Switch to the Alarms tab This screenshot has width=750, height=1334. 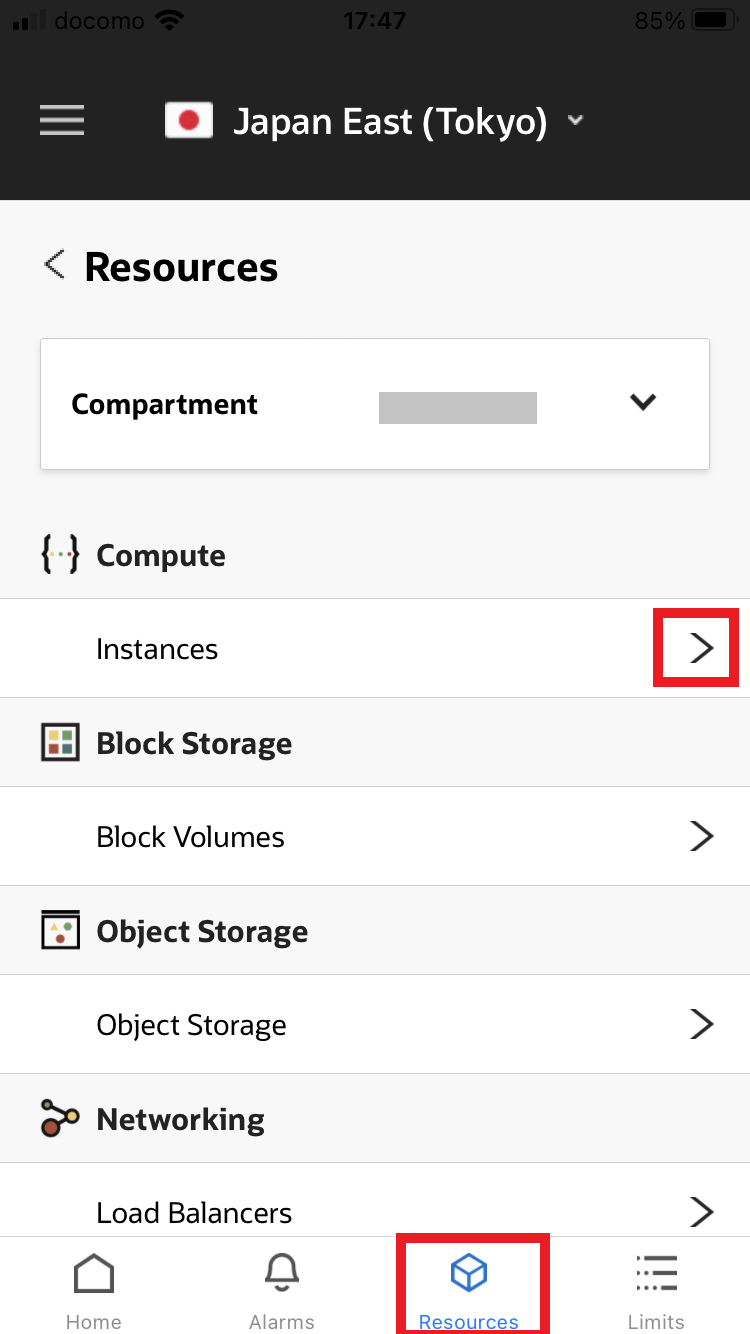[282, 1292]
